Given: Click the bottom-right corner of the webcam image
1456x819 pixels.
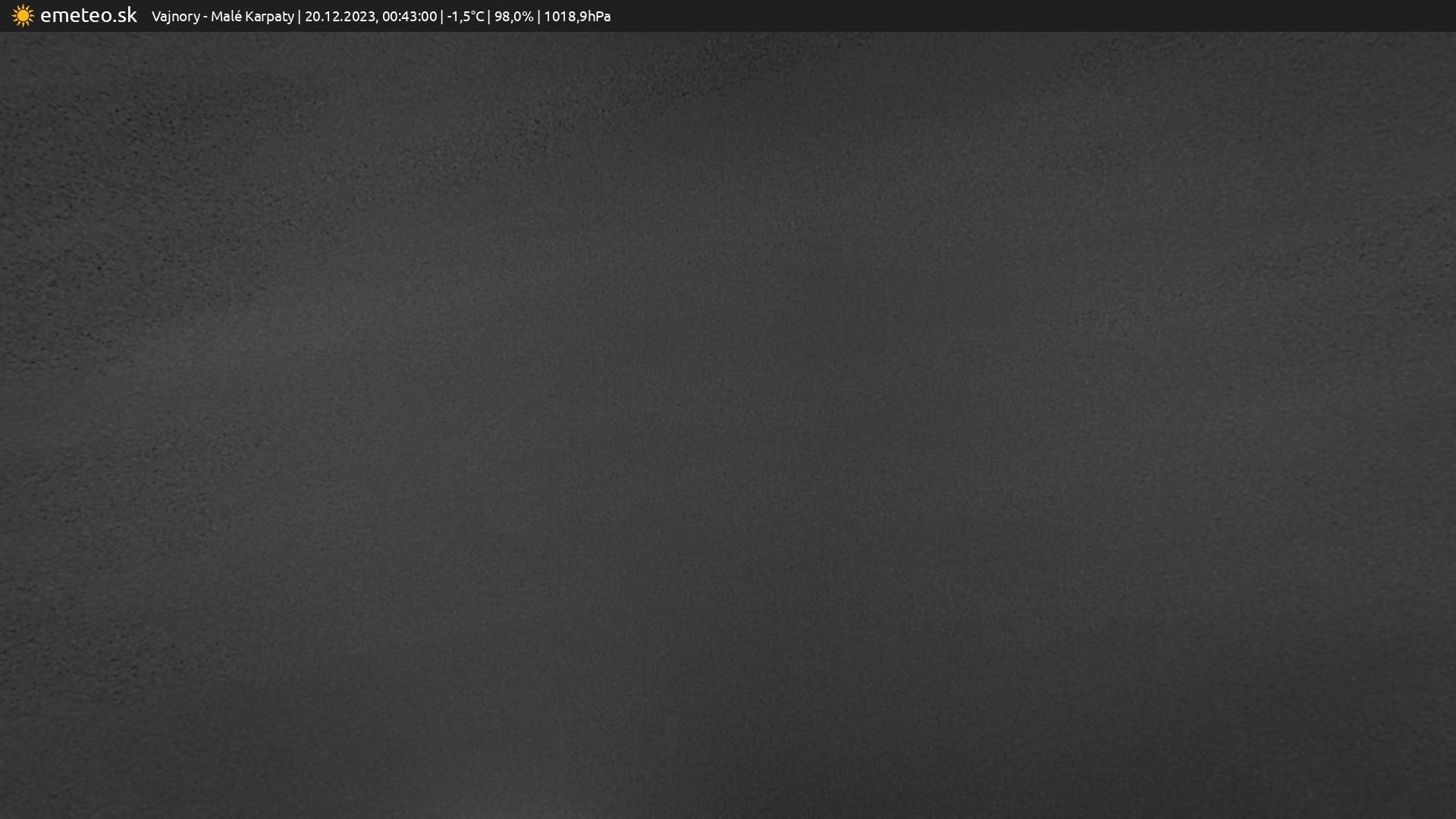Looking at the screenshot, I should (1452, 815).
